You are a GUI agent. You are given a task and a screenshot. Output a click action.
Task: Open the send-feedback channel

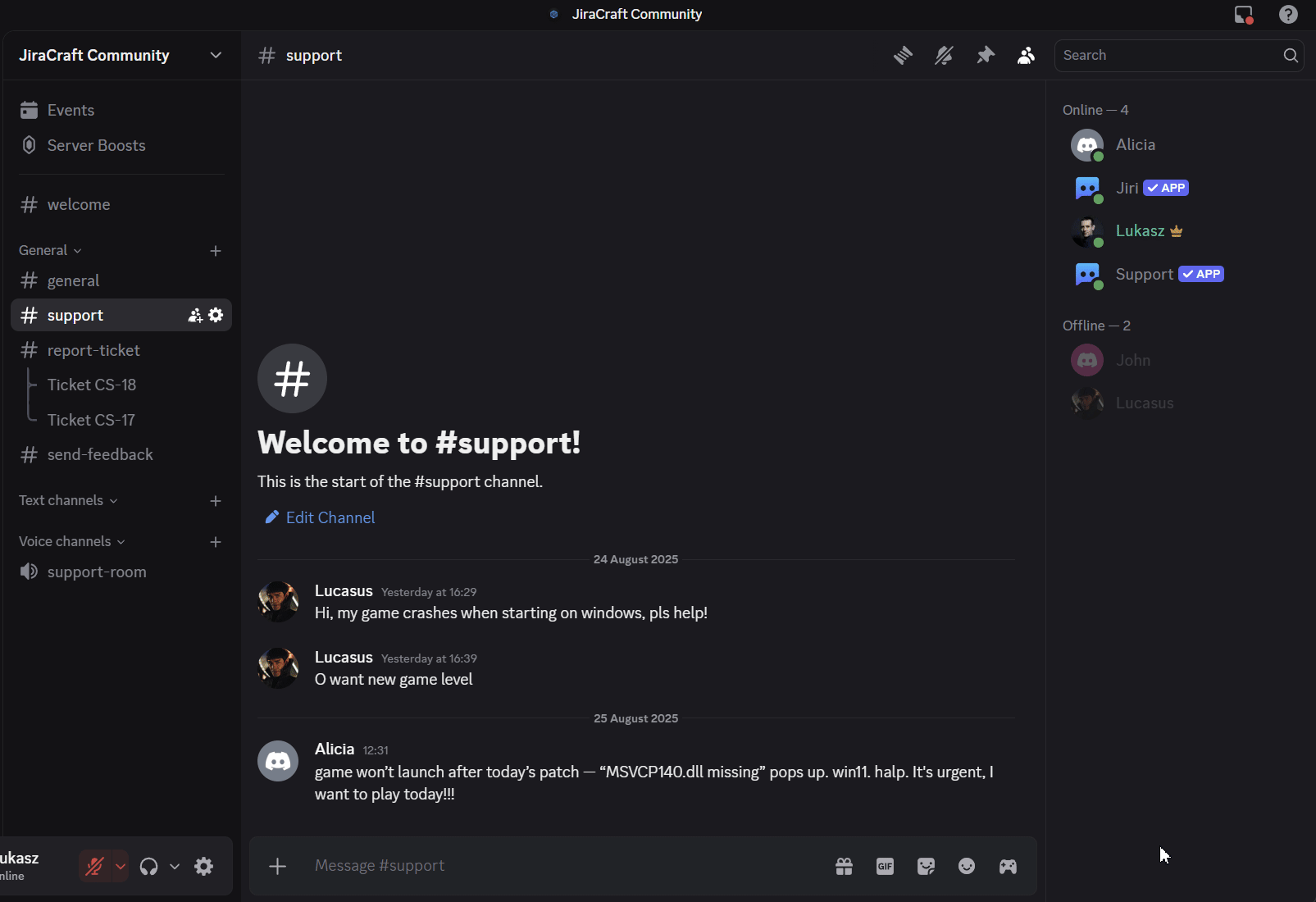121,454
